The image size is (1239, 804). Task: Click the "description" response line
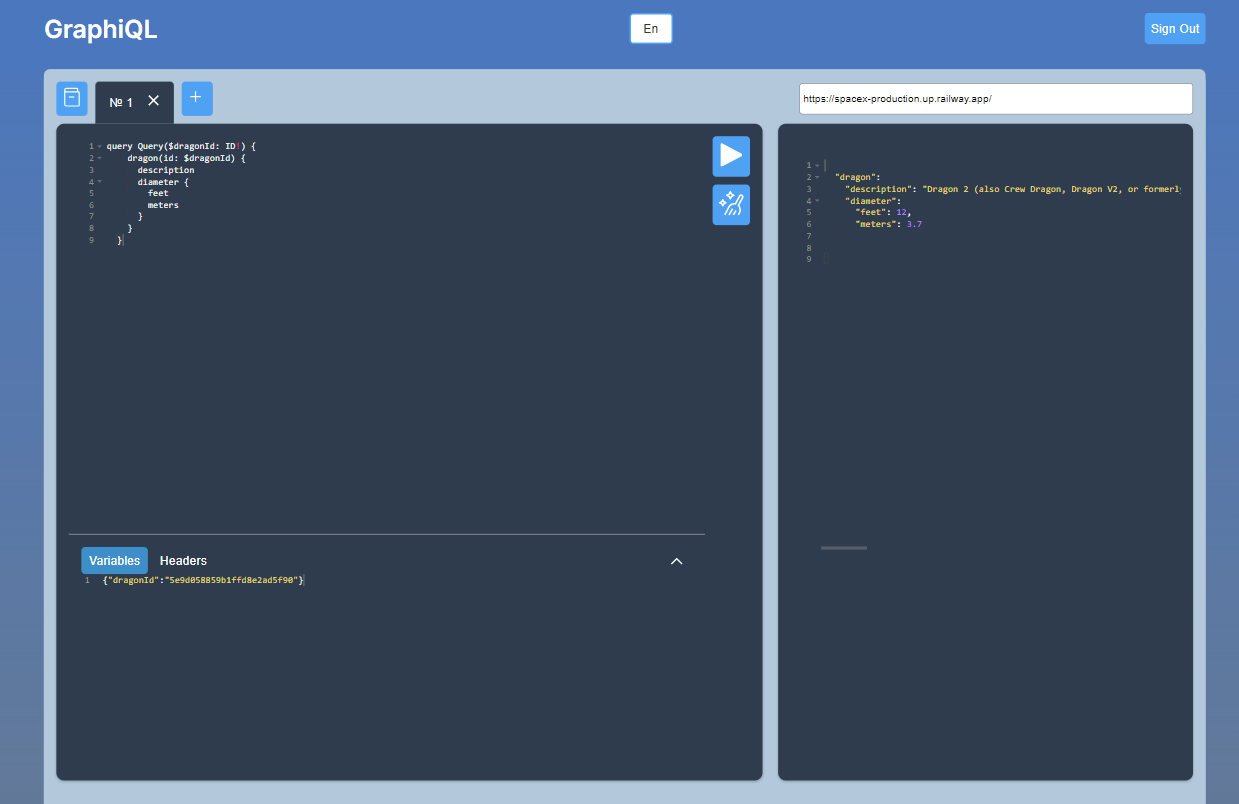1012,189
